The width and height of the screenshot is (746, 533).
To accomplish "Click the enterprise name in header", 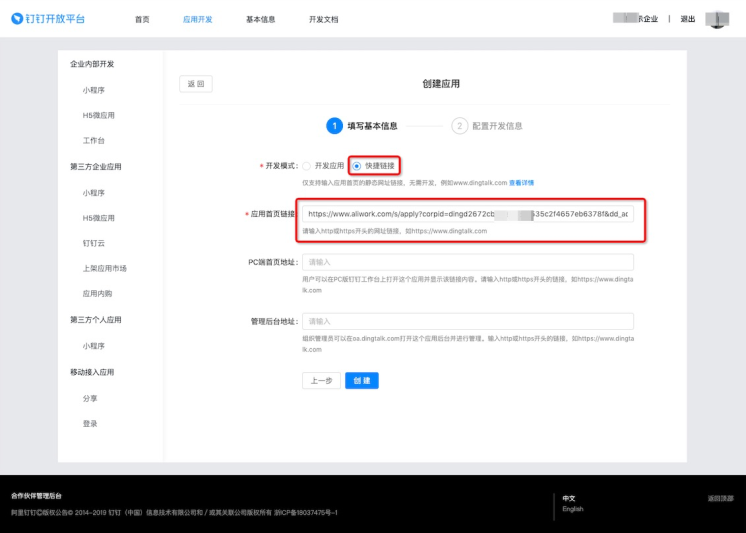I will coord(635,19).
